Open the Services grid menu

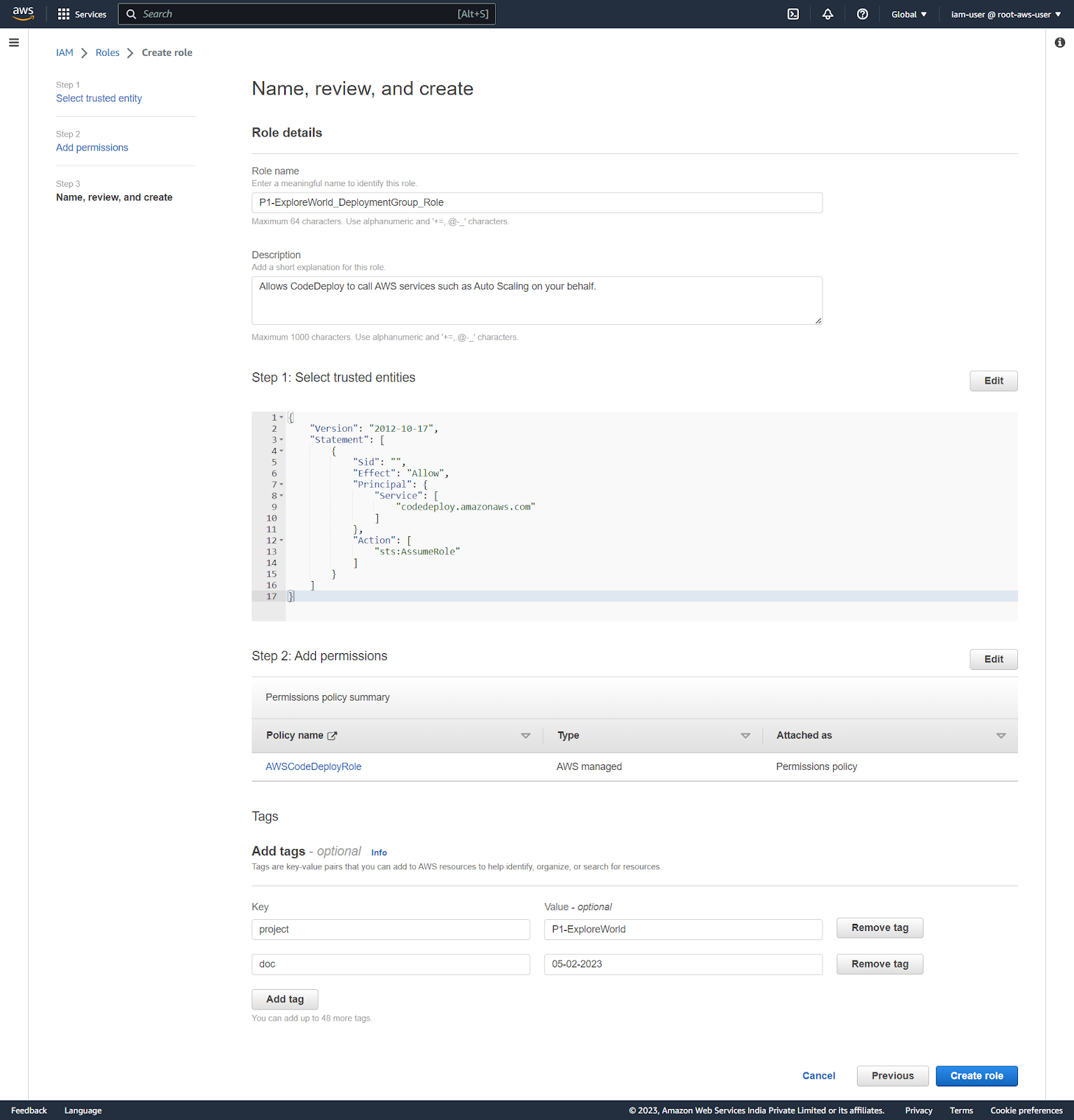[x=82, y=14]
